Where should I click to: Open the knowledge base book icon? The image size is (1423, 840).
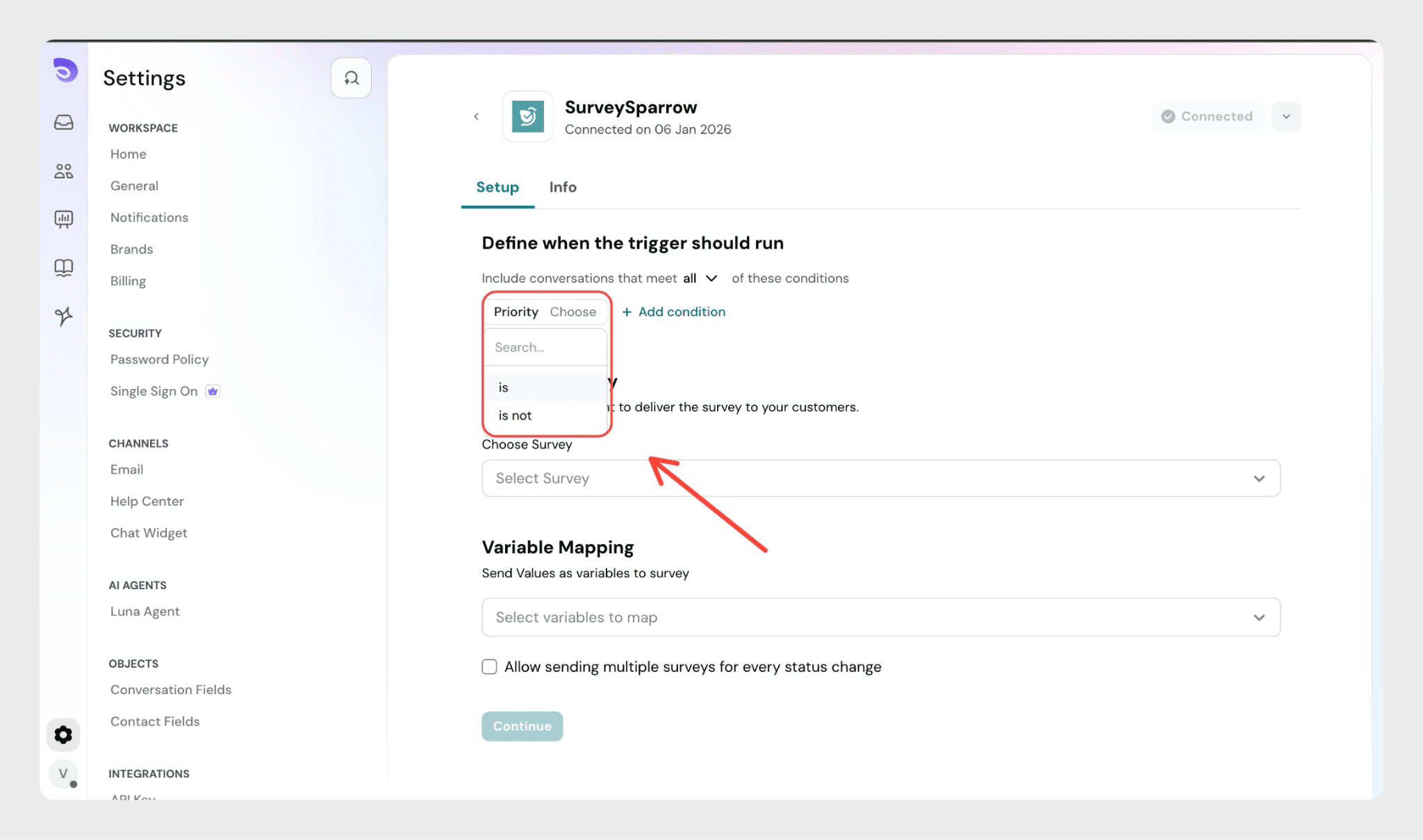64,268
